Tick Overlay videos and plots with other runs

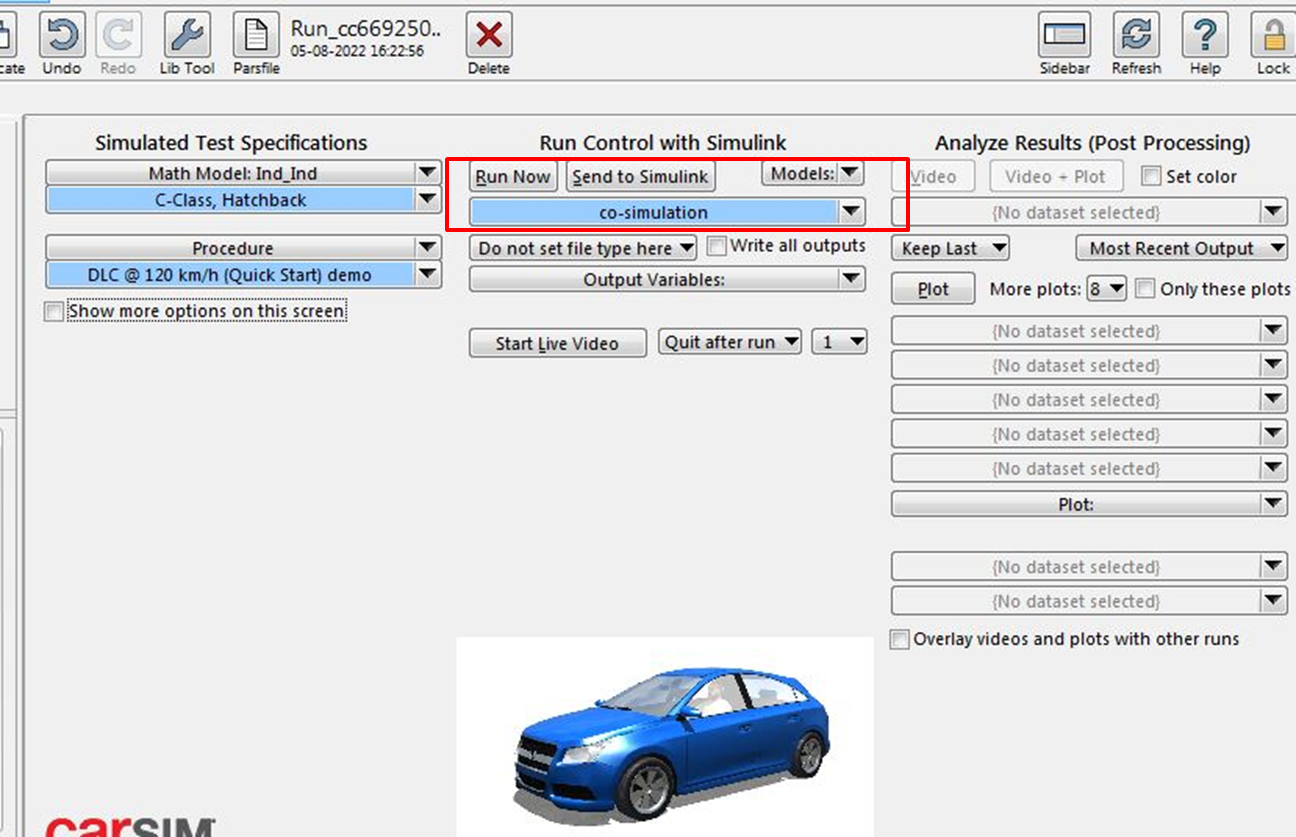tap(900, 639)
